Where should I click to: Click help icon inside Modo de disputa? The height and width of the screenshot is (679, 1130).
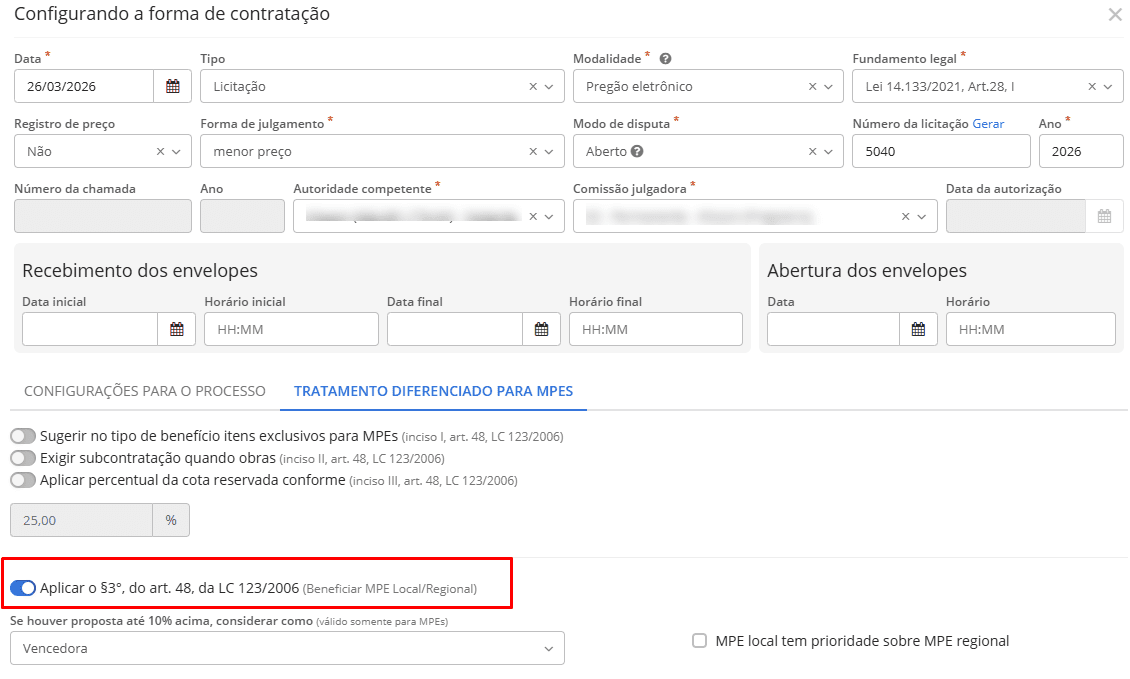[x=637, y=152]
